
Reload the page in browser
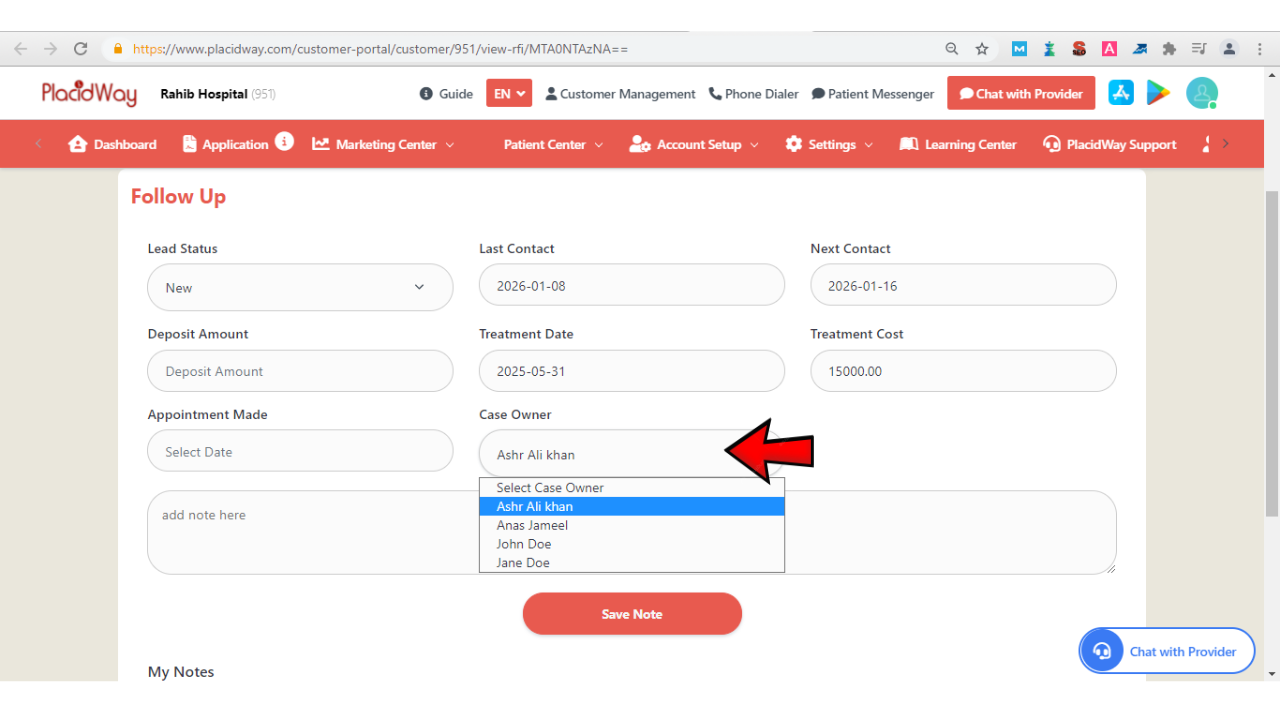pyautogui.click(x=81, y=49)
